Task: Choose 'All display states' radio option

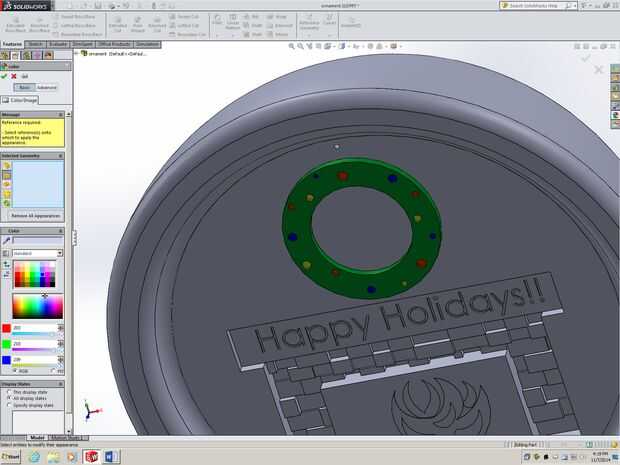Action: [x=9, y=399]
